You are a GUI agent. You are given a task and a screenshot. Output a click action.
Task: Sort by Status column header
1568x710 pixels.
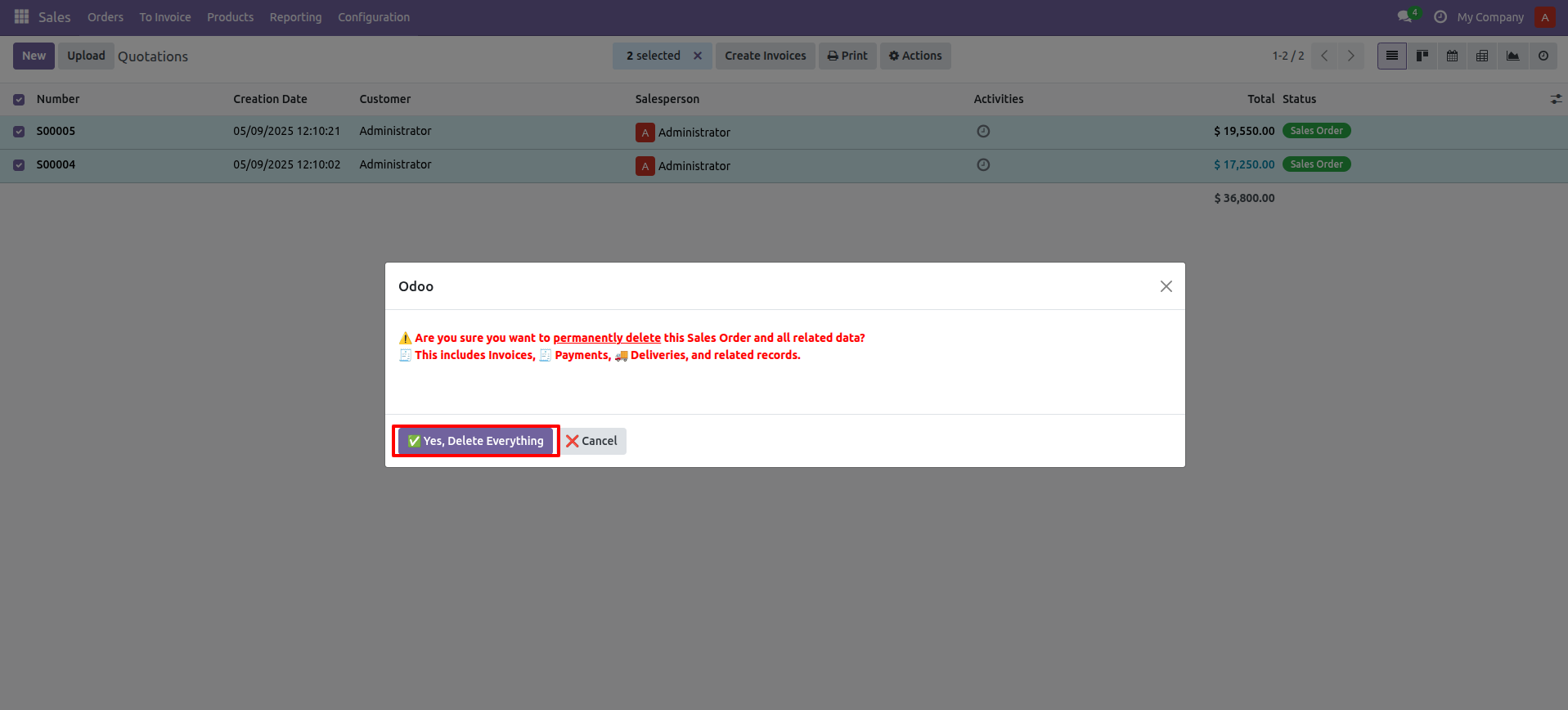pos(1299,99)
